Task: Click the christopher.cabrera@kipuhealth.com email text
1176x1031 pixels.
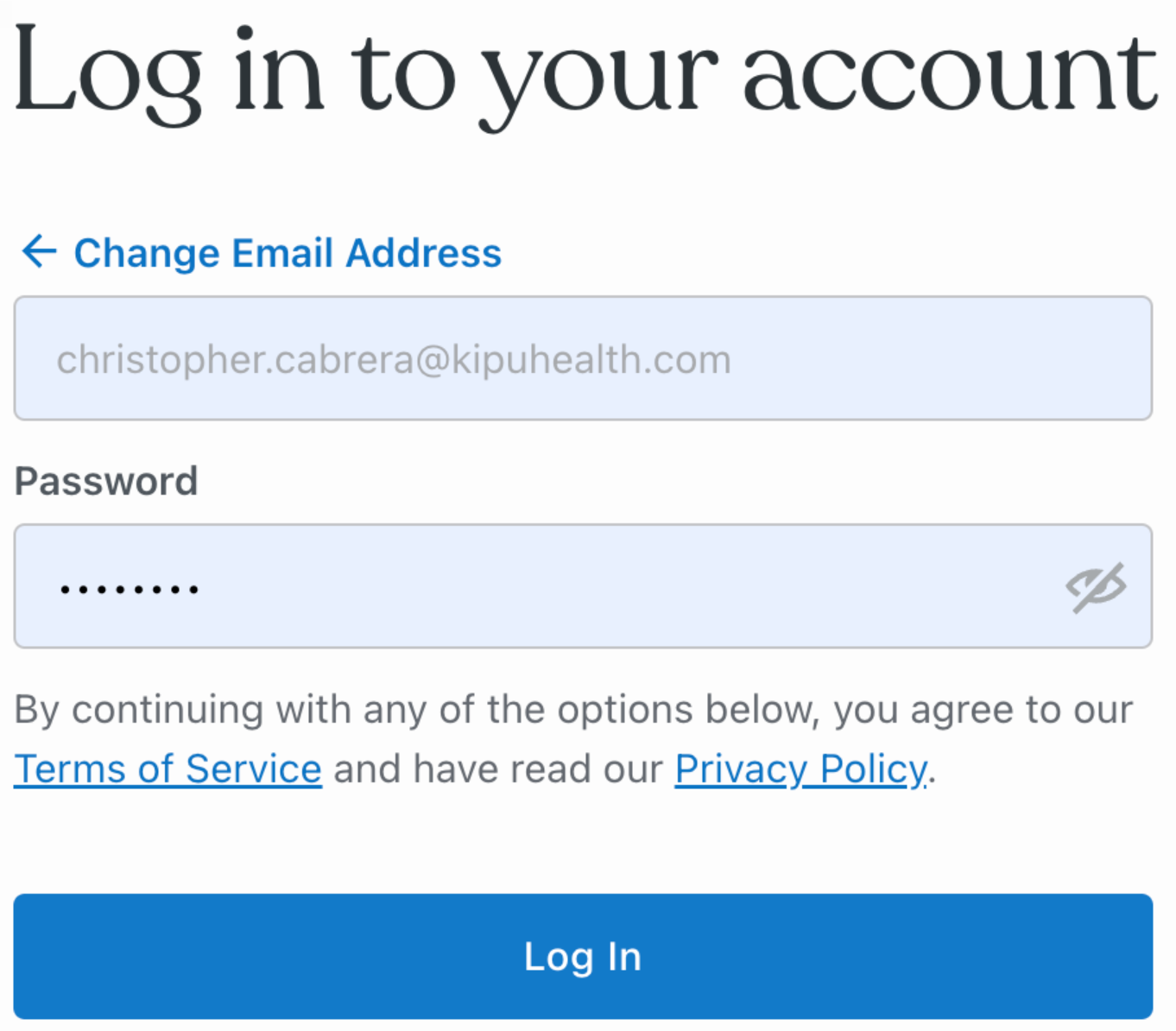Action: (394, 359)
